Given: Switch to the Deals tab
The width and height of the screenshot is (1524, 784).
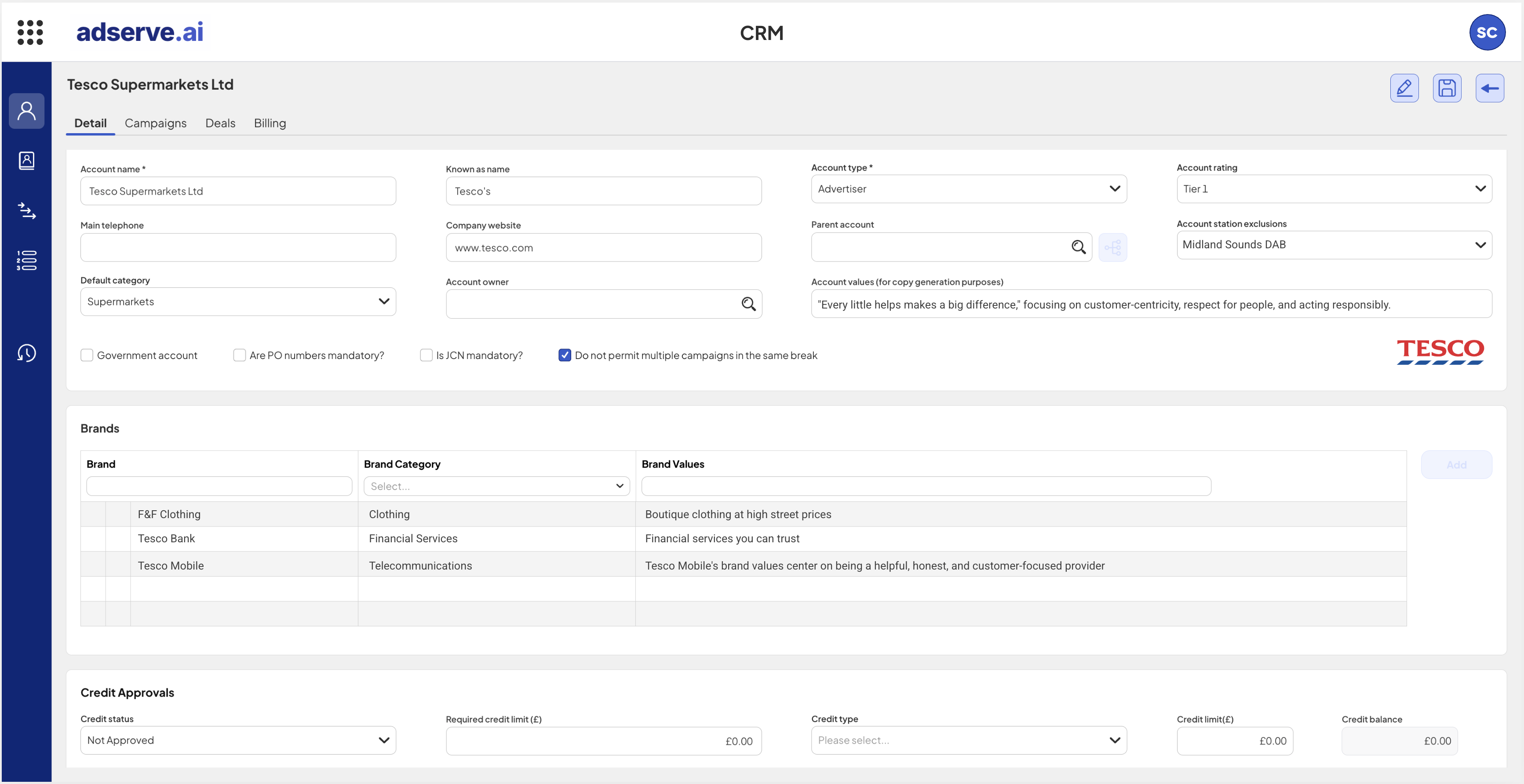Looking at the screenshot, I should coord(220,123).
